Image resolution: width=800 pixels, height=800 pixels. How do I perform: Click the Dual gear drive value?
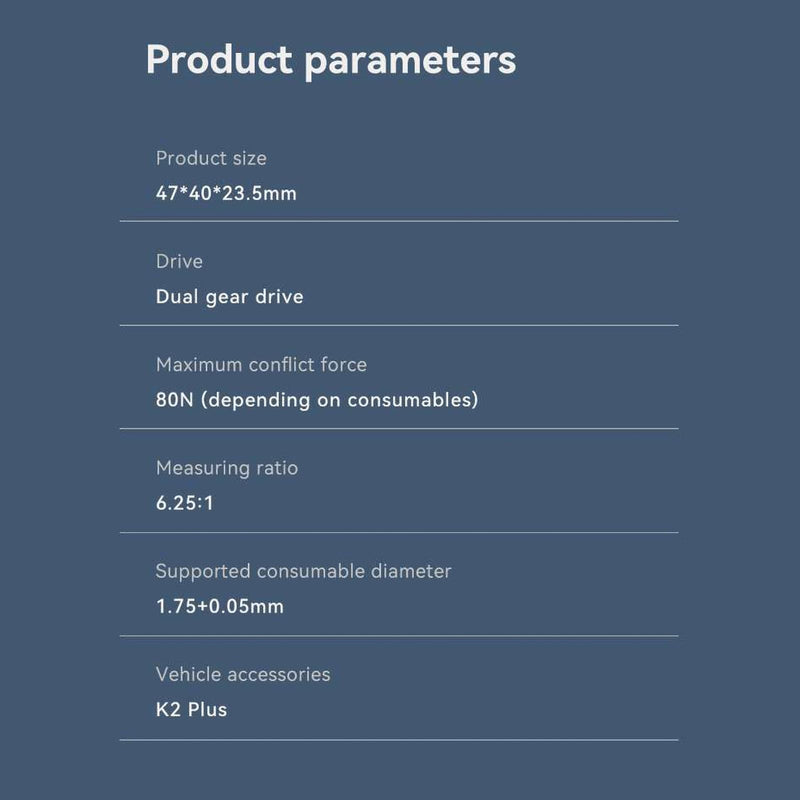coord(230,297)
